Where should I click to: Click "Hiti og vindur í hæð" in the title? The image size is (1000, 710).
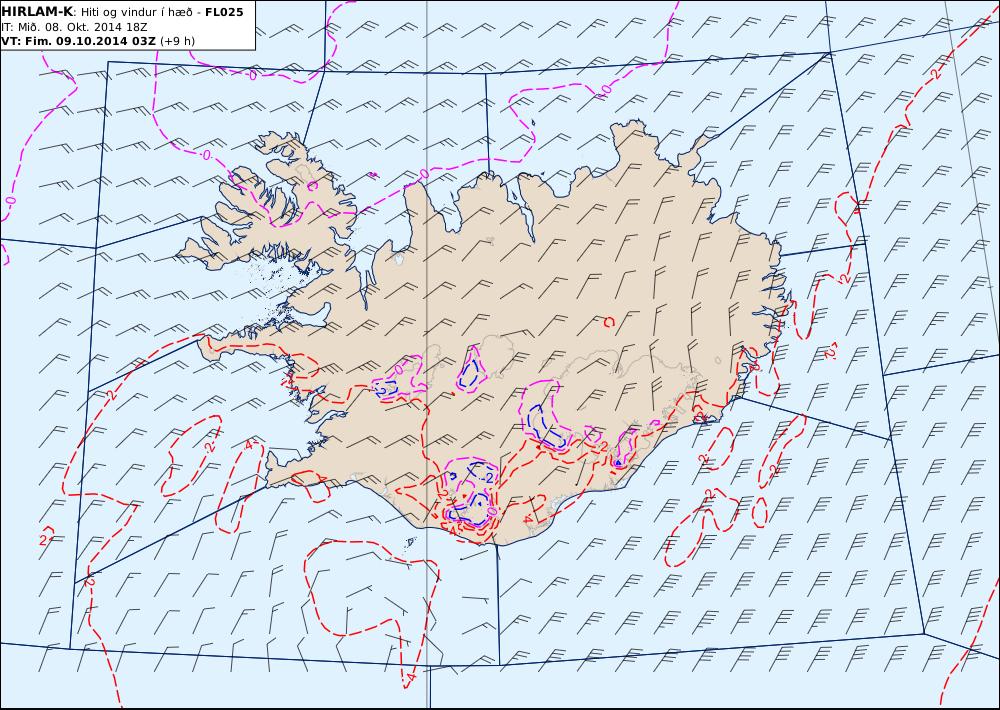click(135, 12)
